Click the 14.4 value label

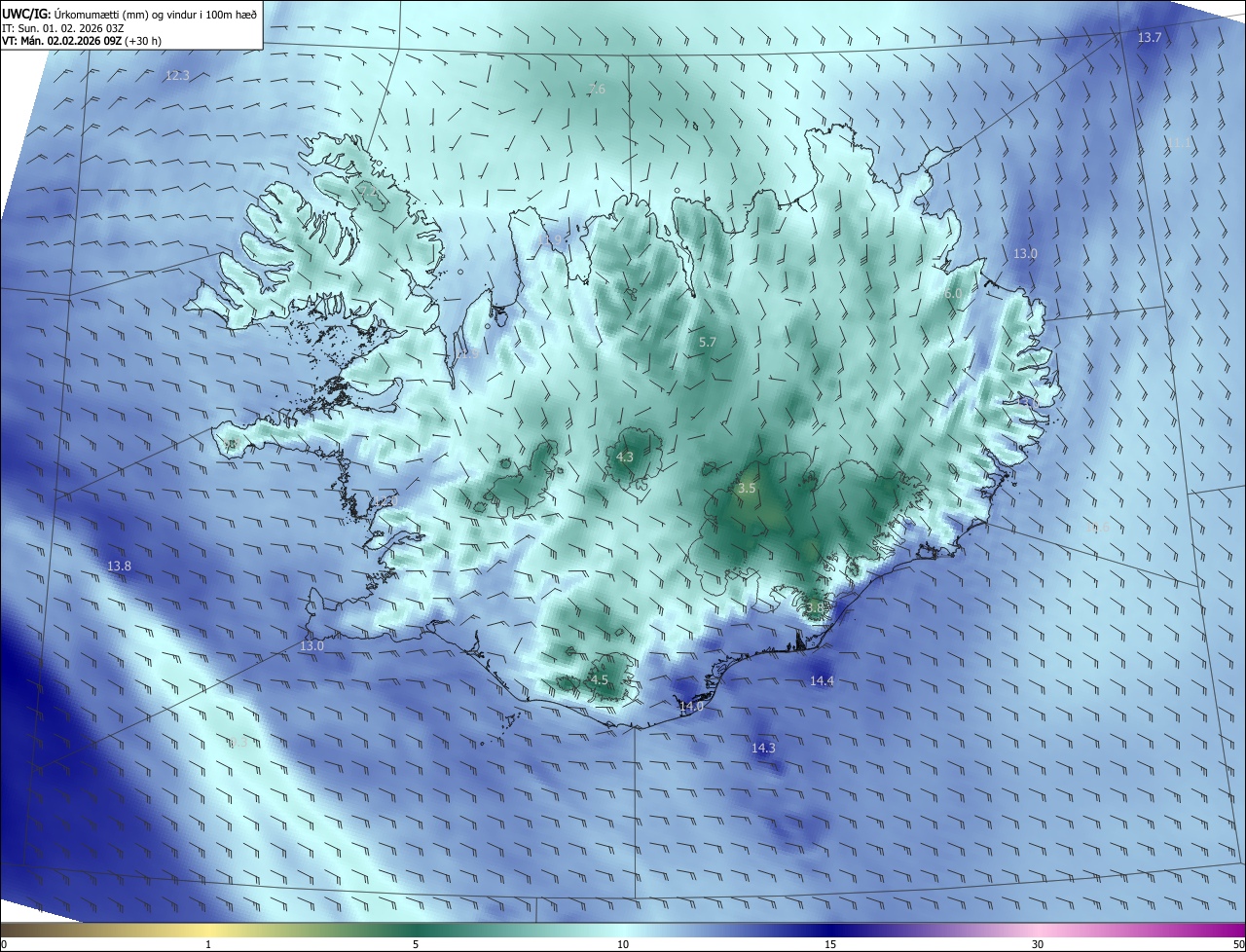pyautogui.click(x=822, y=680)
